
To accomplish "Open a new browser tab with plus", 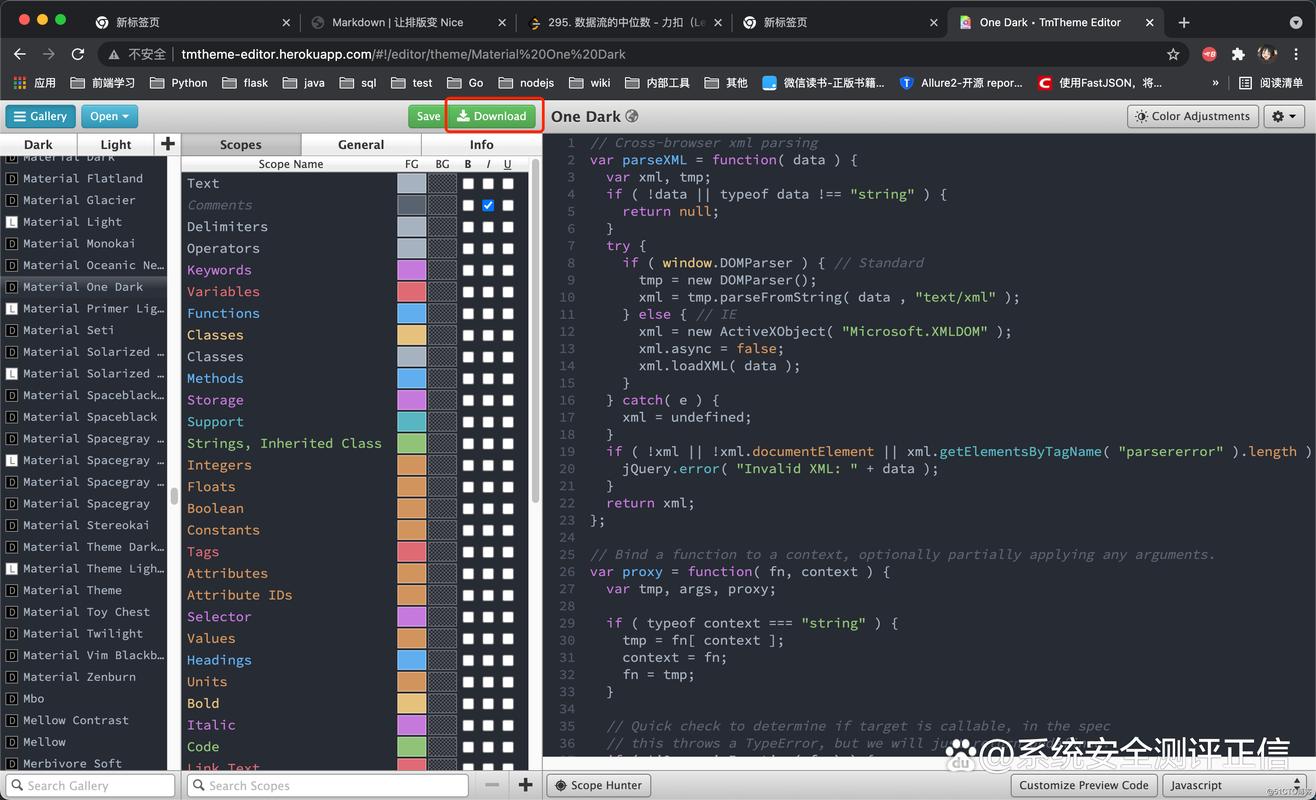I will coord(1184,22).
